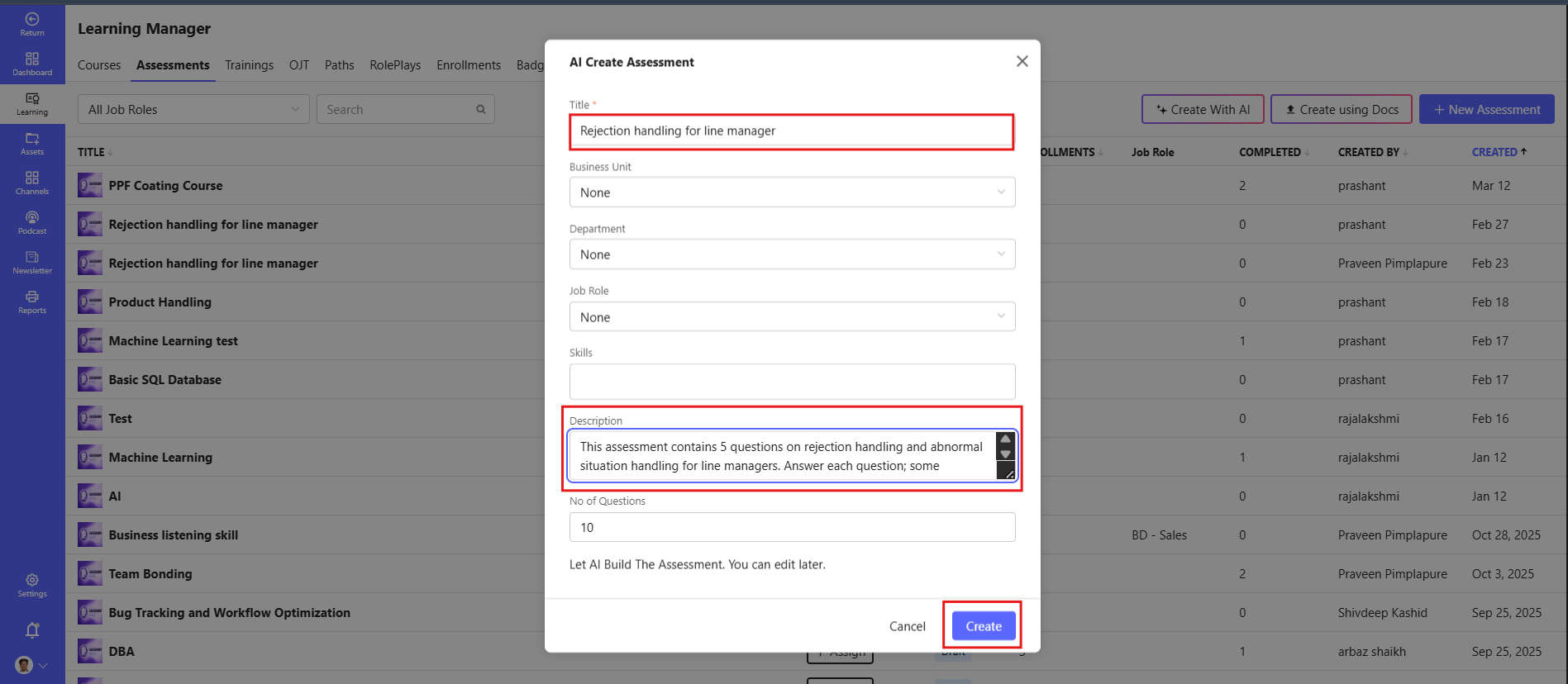Image resolution: width=1568 pixels, height=684 pixels.
Task: Expand the Business Unit dropdown
Action: click(x=792, y=192)
